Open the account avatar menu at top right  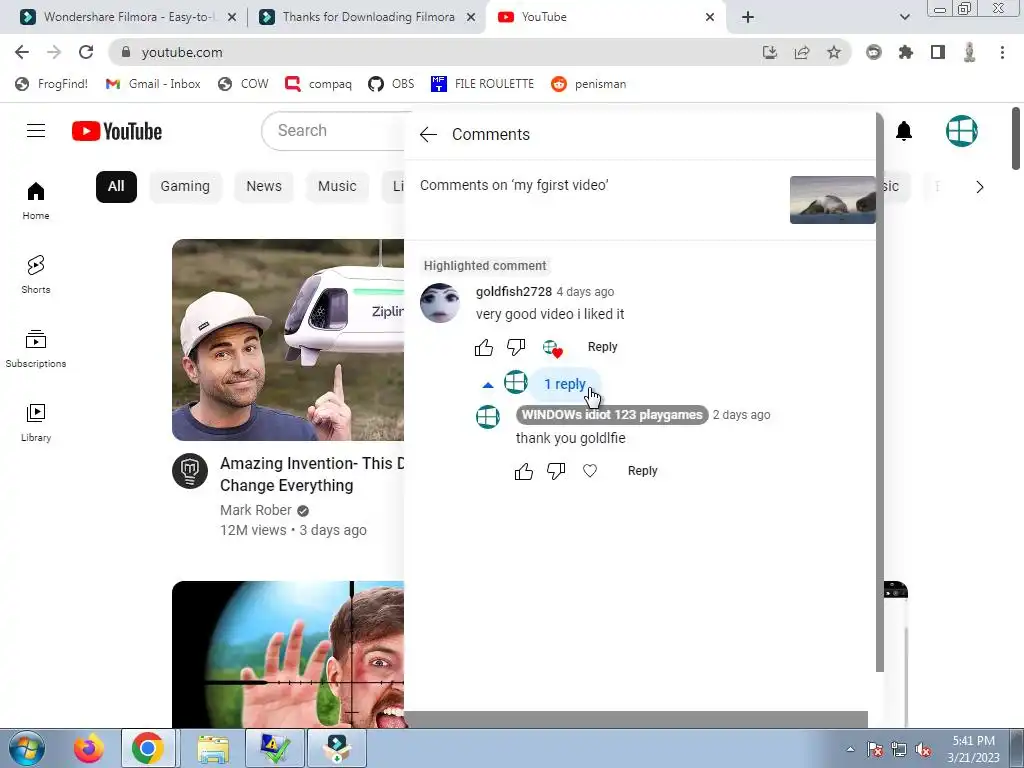tap(961, 131)
